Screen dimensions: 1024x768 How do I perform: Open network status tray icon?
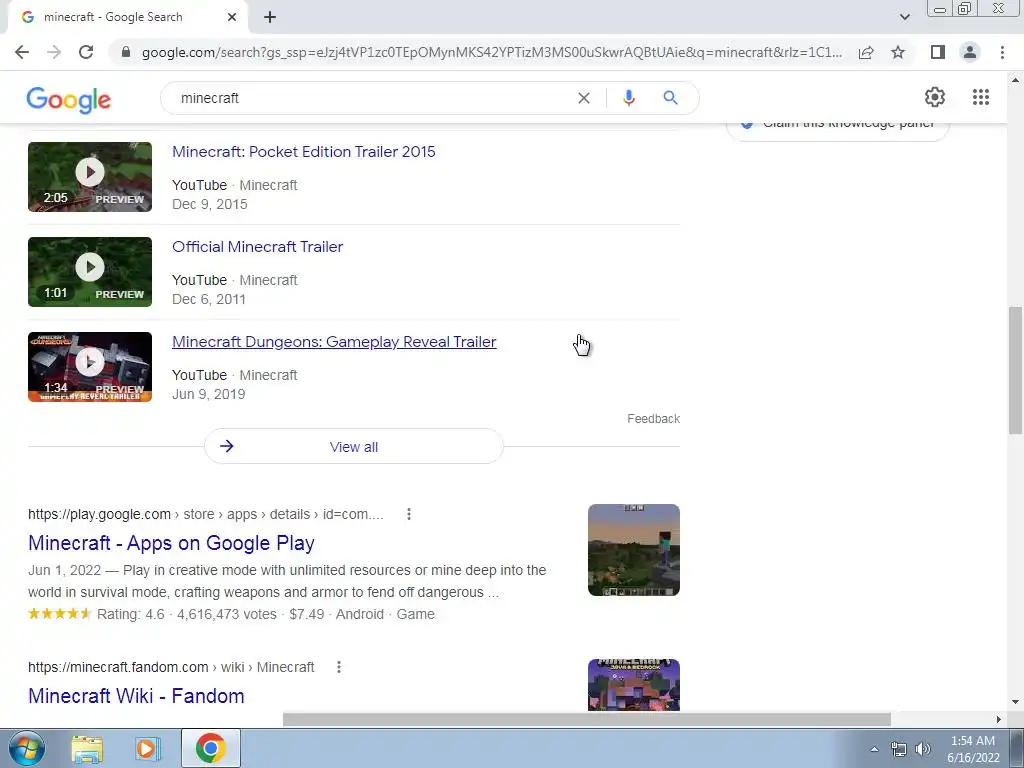tap(899, 749)
